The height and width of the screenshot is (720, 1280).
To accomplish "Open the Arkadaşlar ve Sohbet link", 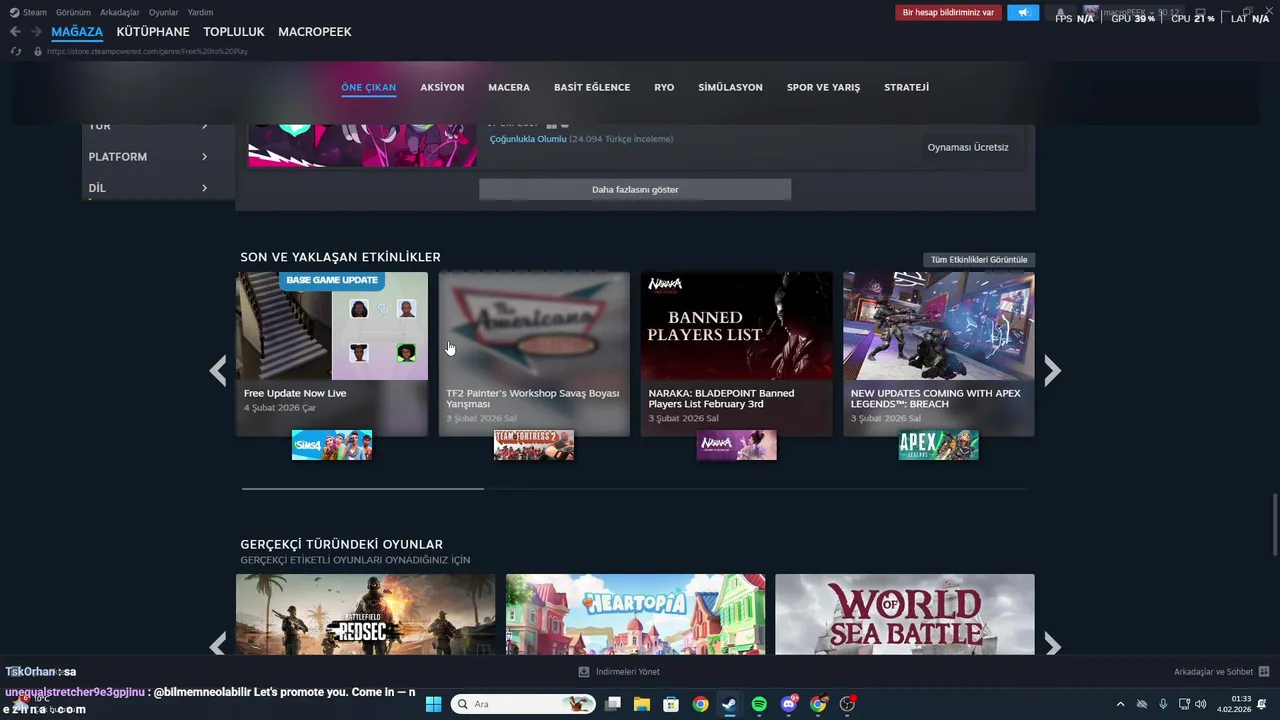I will (x=1213, y=672).
